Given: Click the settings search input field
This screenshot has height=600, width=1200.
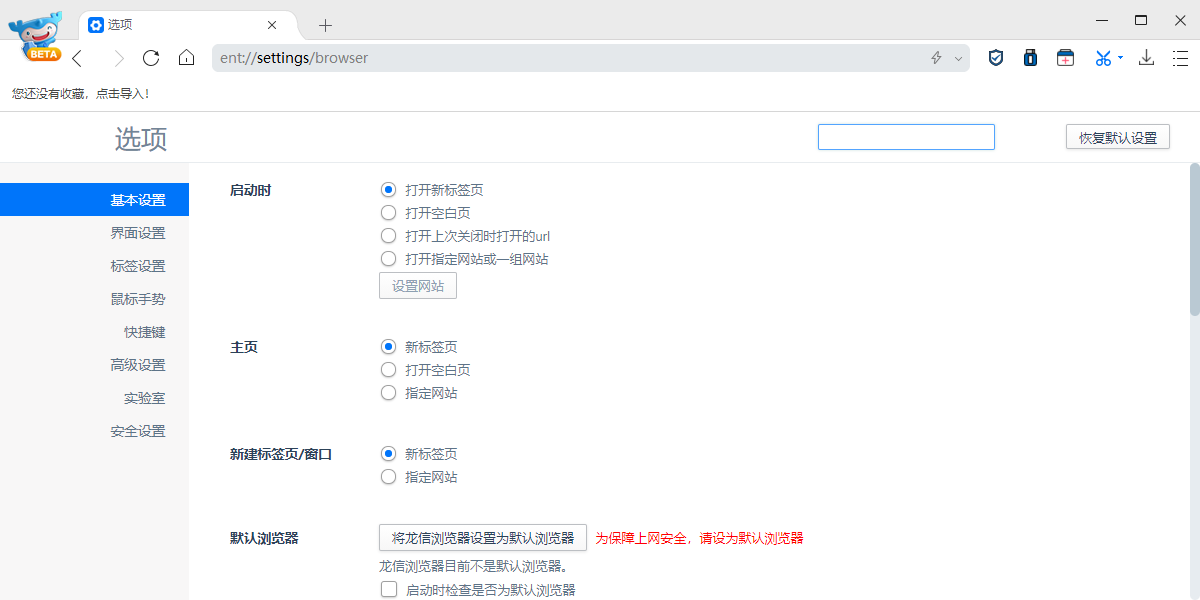Looking at the screenshot, I should tap(906, 136).
